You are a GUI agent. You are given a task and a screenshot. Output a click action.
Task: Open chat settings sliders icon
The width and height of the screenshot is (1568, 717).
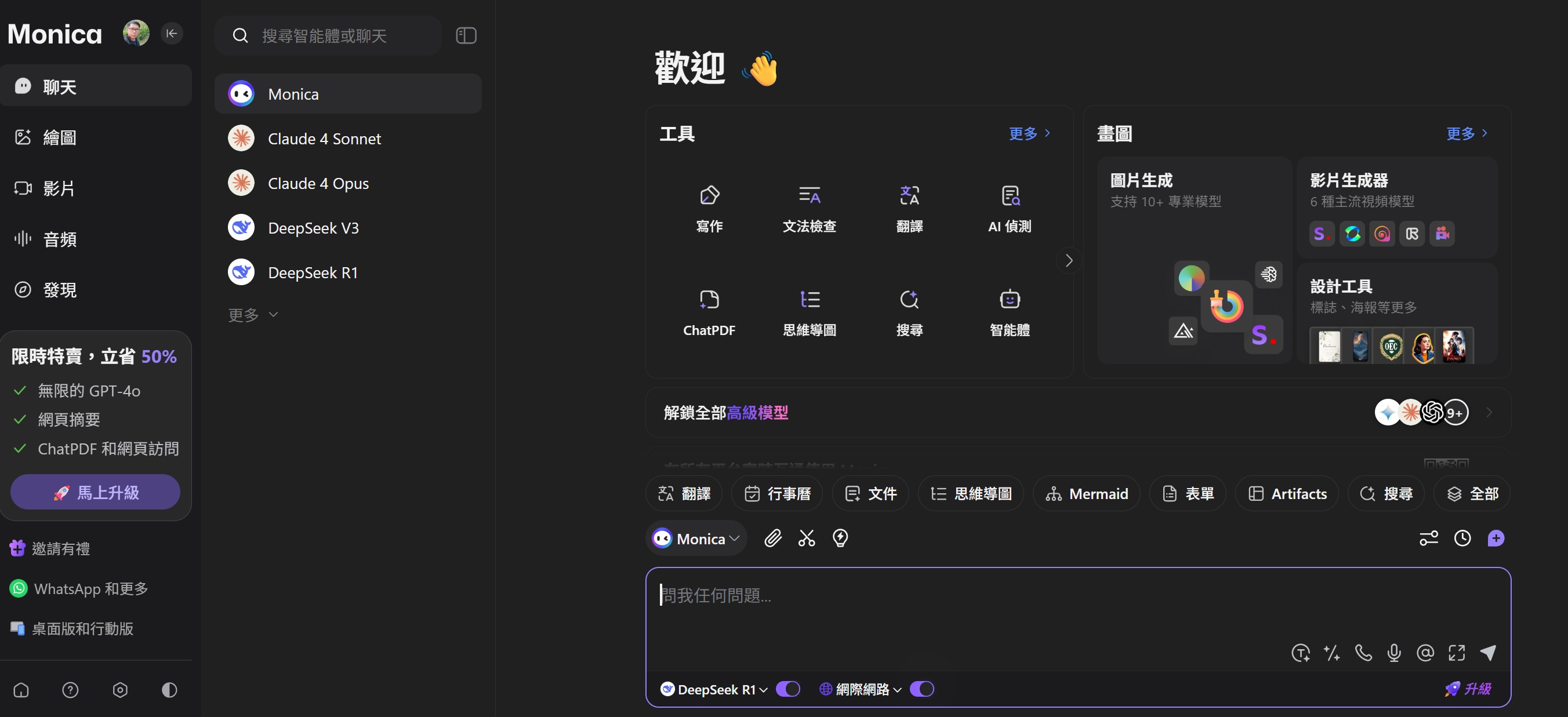coord(1429,538)
